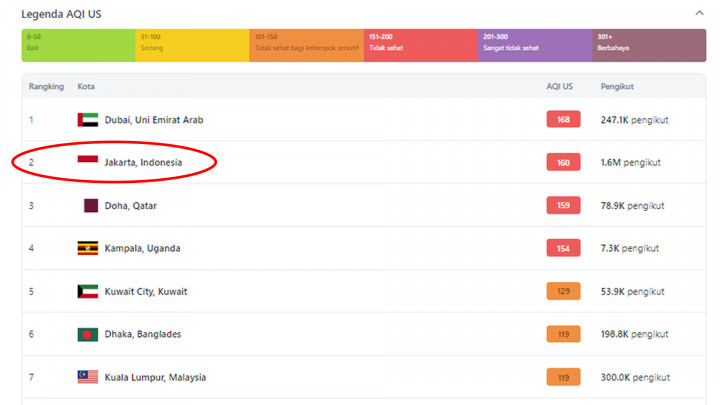Select the green 0-50 Baik legend swatch

point(78,45)
